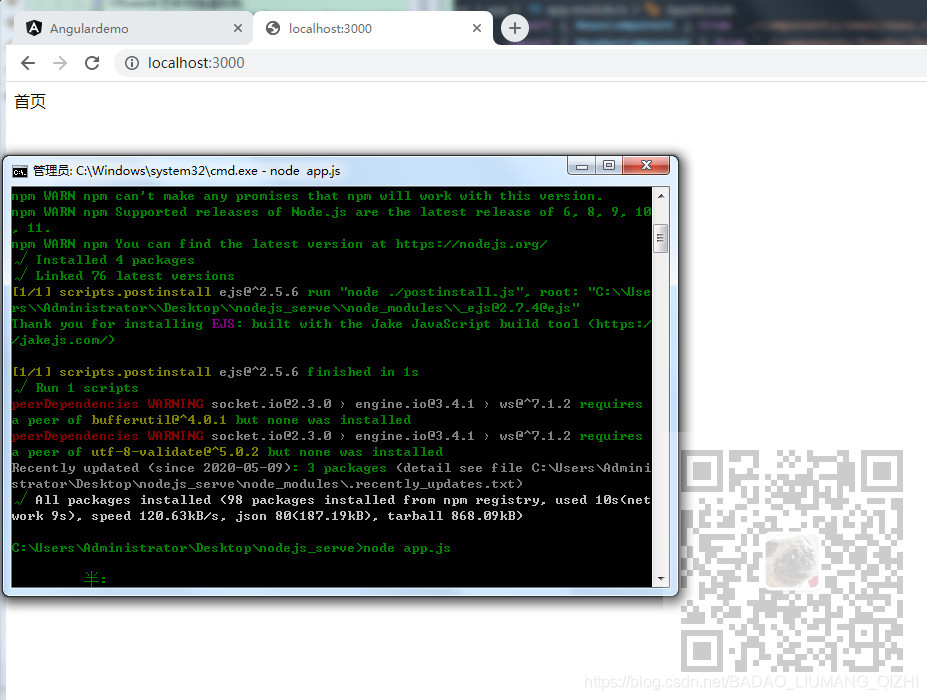Open a new tab with the plus icon
The width and height of the screenshot is (927, 700).
tap(513, 28)
